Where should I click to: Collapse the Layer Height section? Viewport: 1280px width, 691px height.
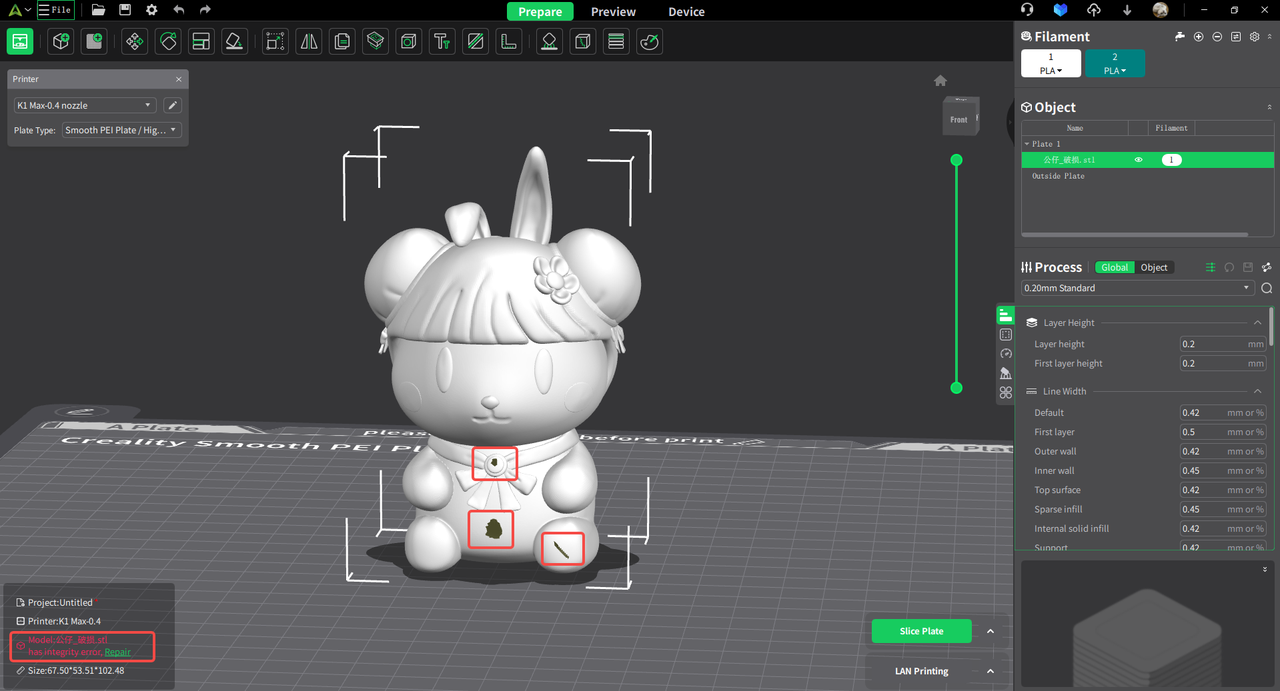point(1257,323)
